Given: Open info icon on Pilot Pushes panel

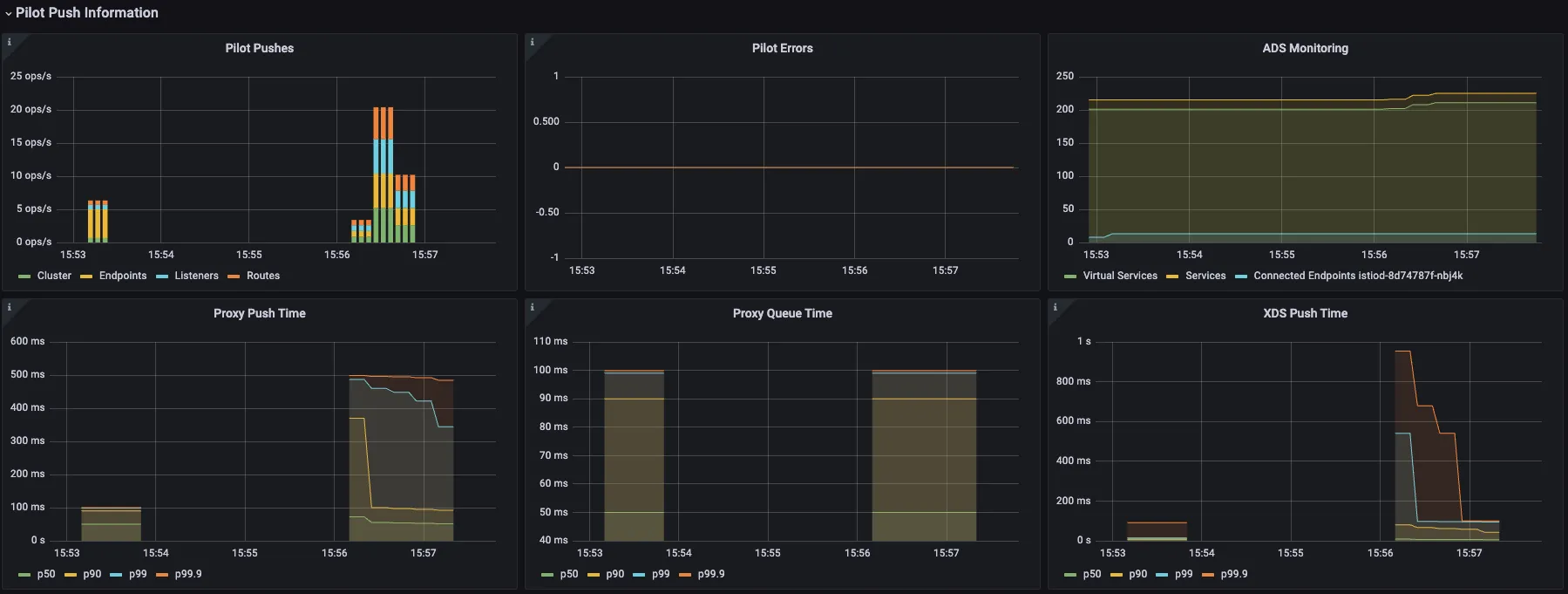Looking at the screenshot, I should [10, 42].
